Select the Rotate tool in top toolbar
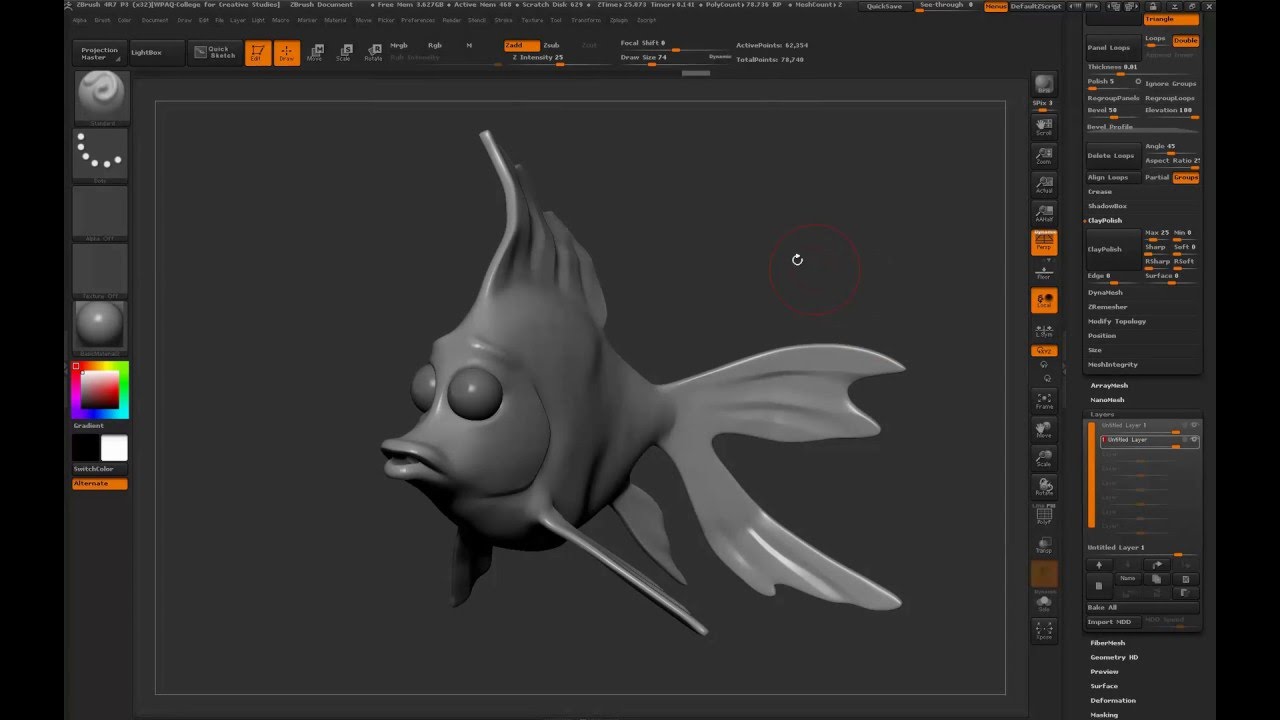1280x720 pixels. (x=373, y=53)
